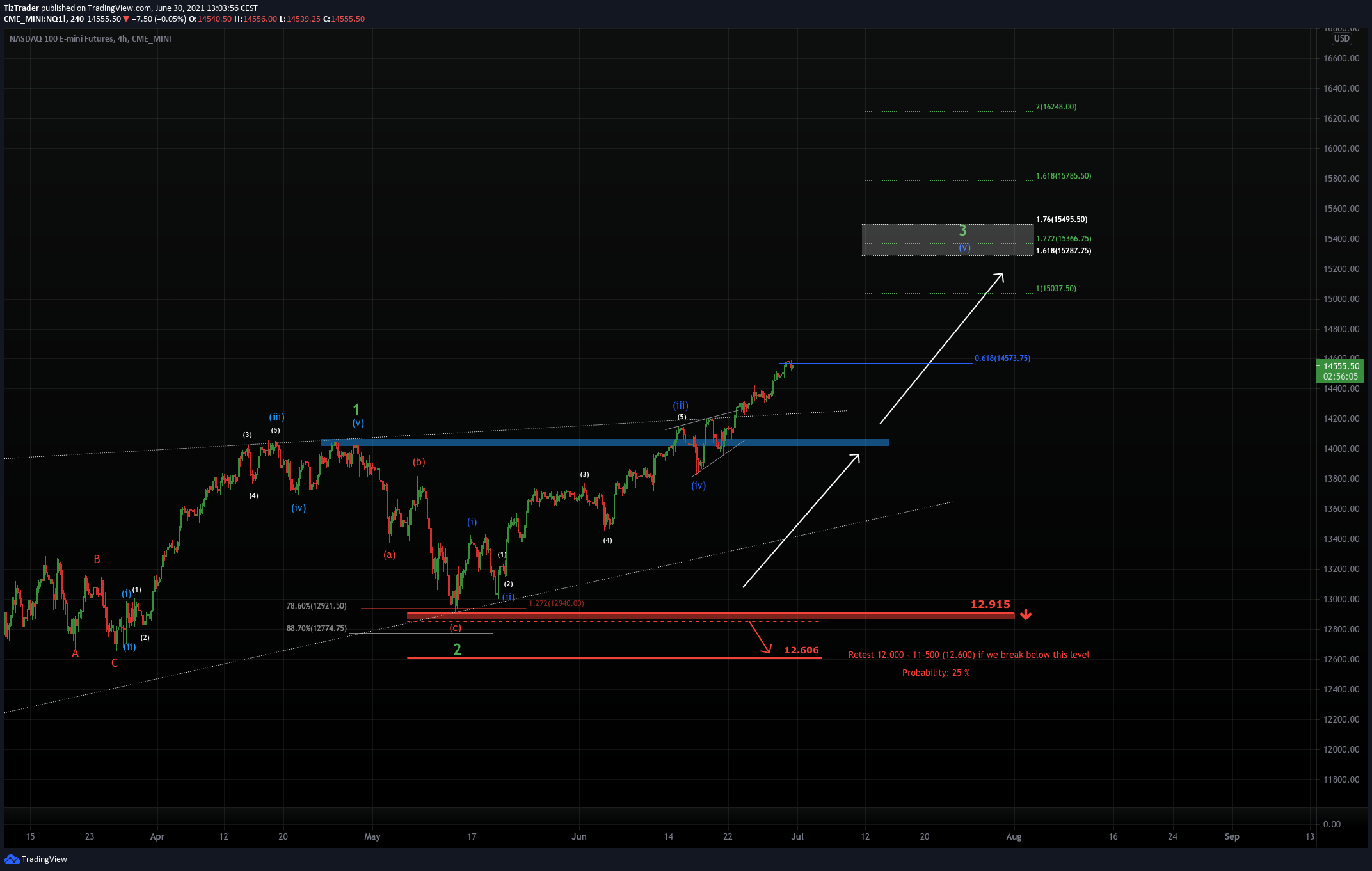Select the blue horizontal resistance zone

[x=605, y=442]
